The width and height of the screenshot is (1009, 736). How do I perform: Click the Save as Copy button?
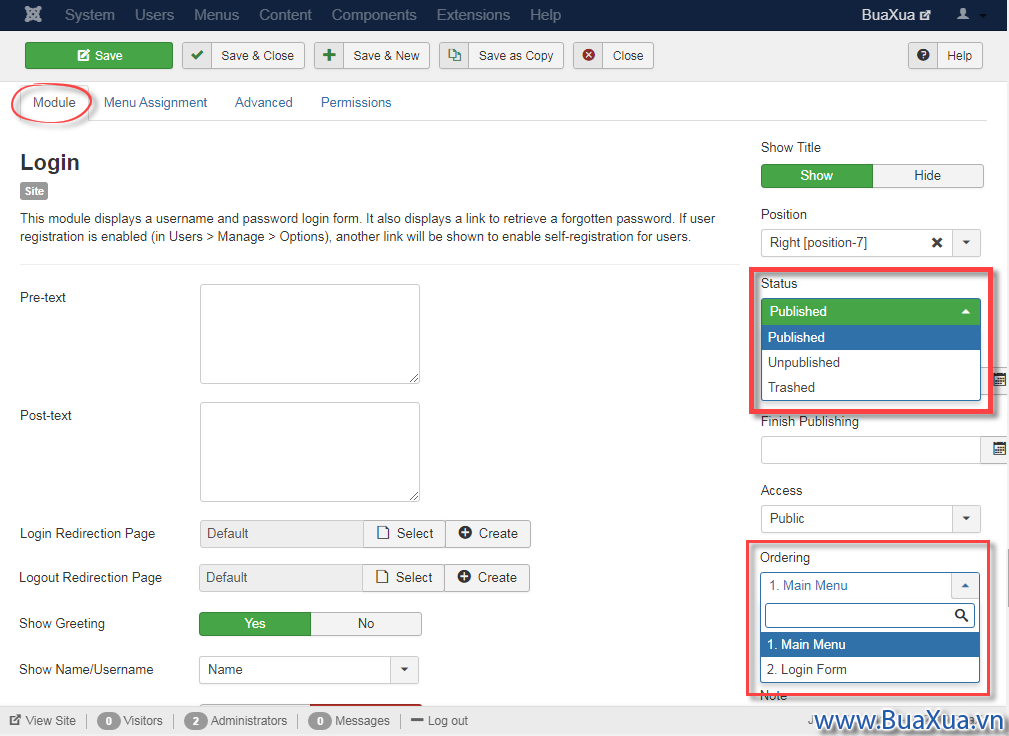coord(501,55)
